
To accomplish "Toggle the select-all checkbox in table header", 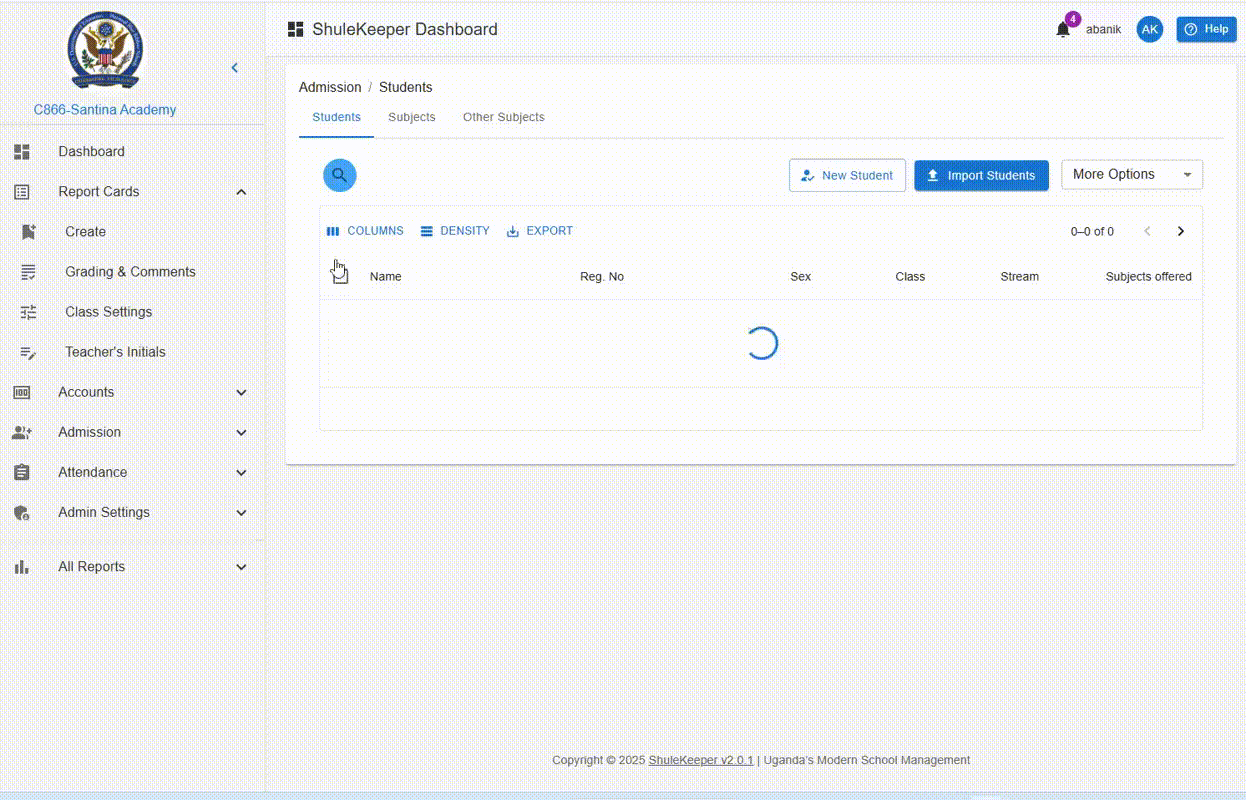I will click(x=340, y=276).
